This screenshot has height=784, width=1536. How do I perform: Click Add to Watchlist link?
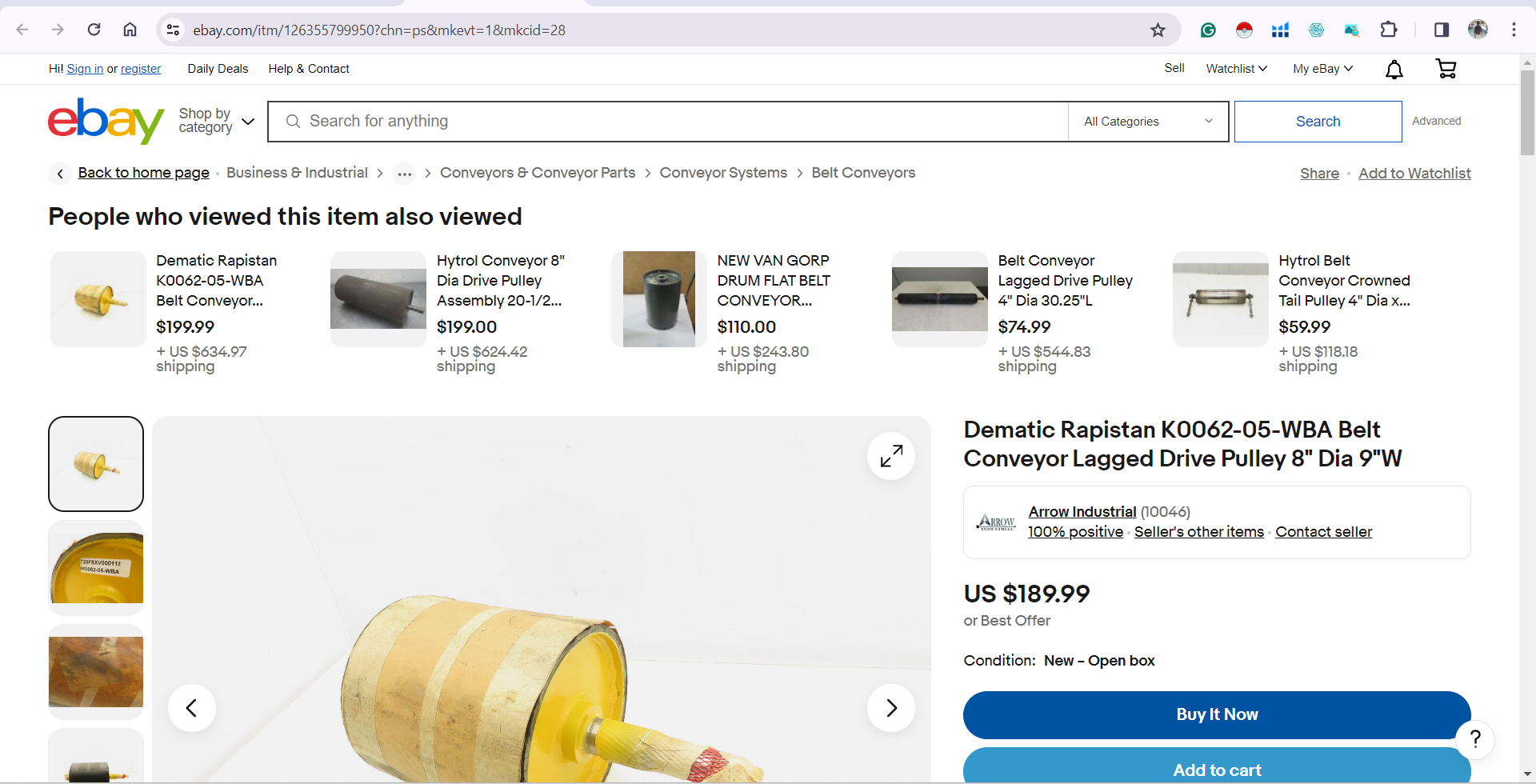tap(1414, 174)
